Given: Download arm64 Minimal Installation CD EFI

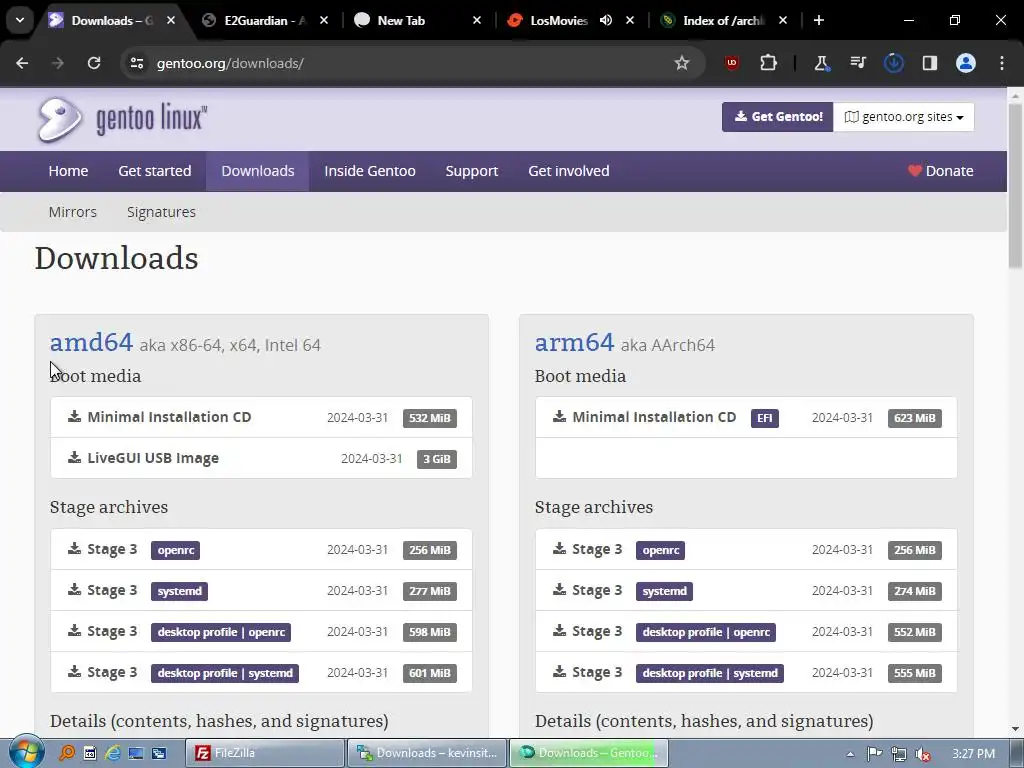Looking at the screenshot, I should tap(746, 417).
